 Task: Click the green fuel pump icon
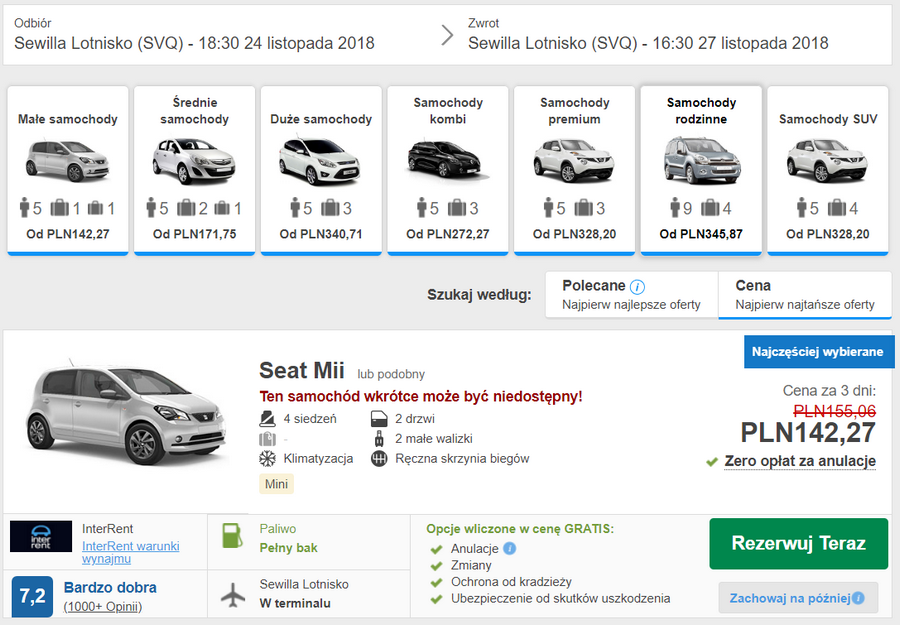pyautogui.click(x=232, y=535)
